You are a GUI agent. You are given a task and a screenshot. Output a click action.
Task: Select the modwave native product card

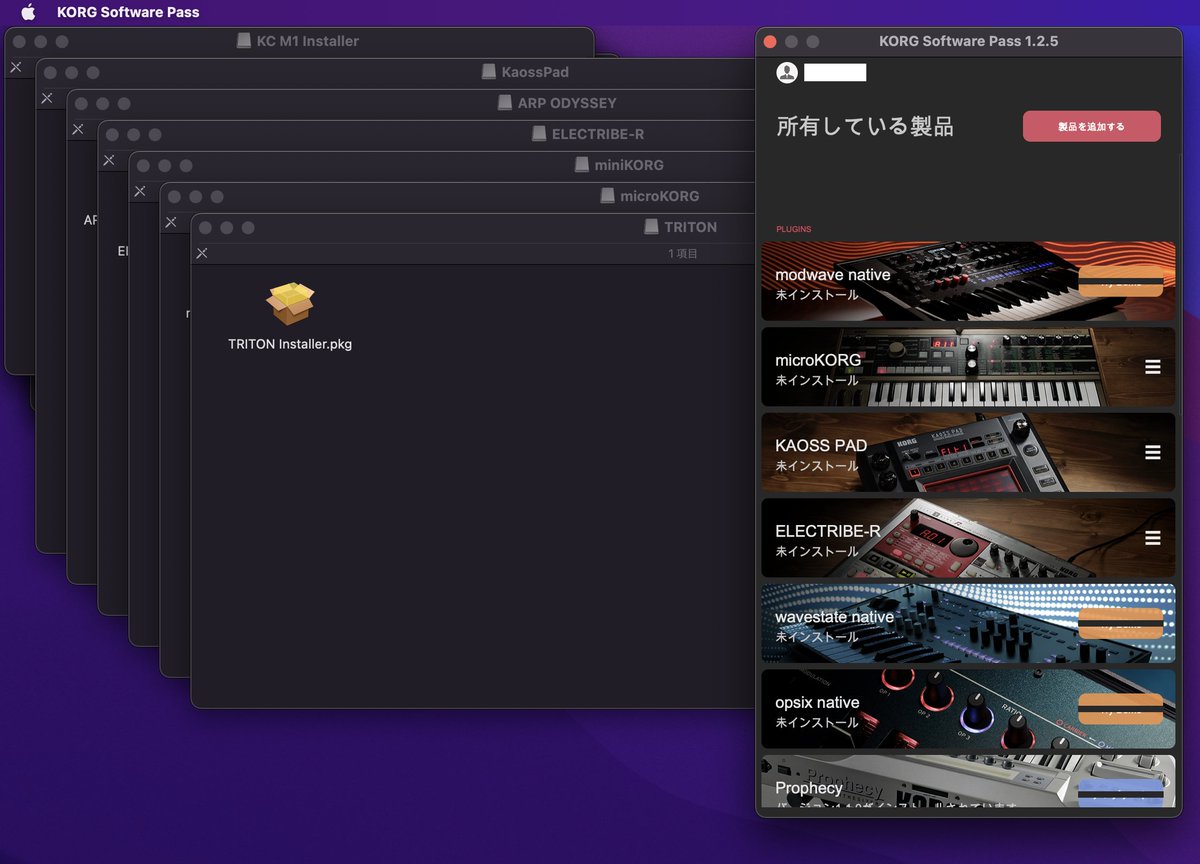[968, 281]
